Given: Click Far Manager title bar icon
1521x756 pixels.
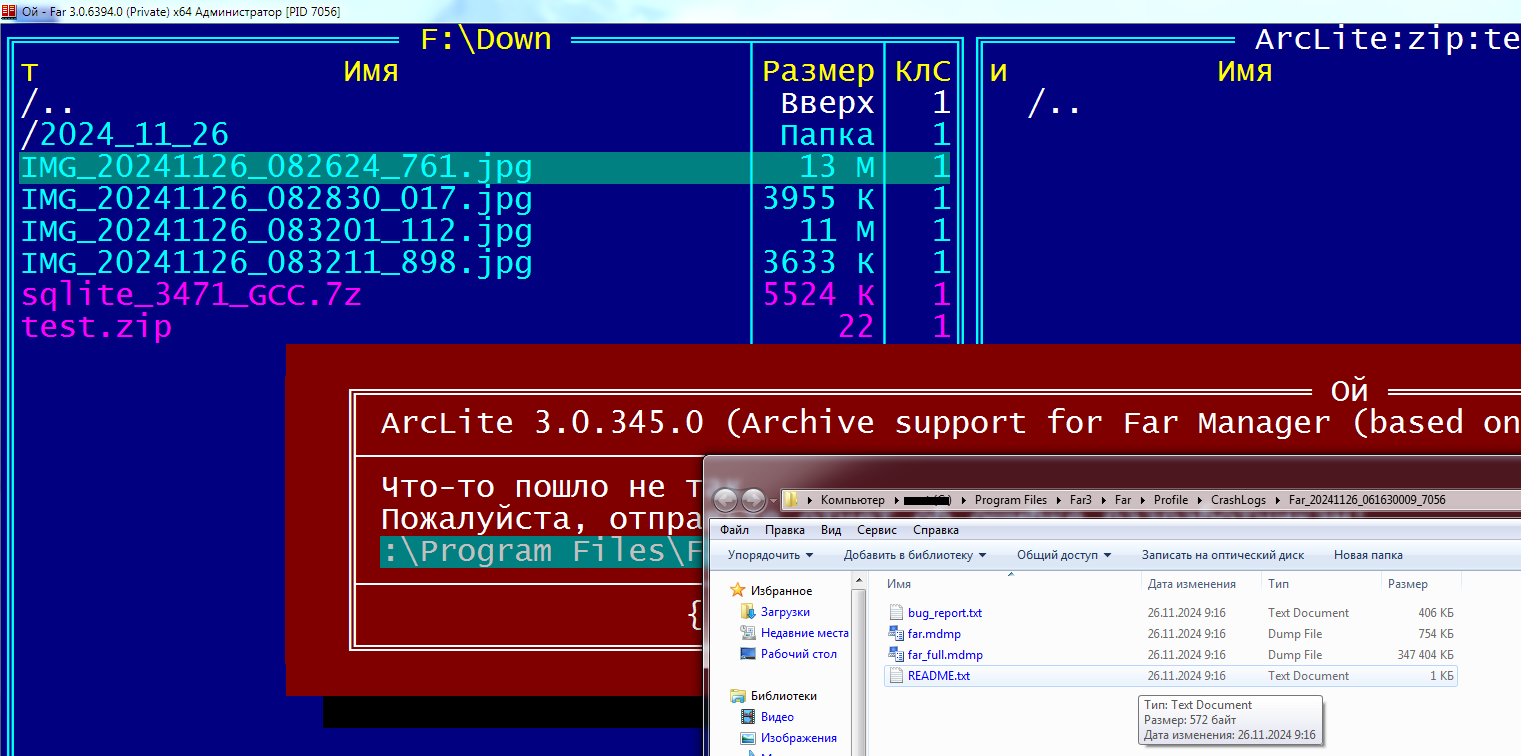Looking at the screenshot, I should click(9, 11).
